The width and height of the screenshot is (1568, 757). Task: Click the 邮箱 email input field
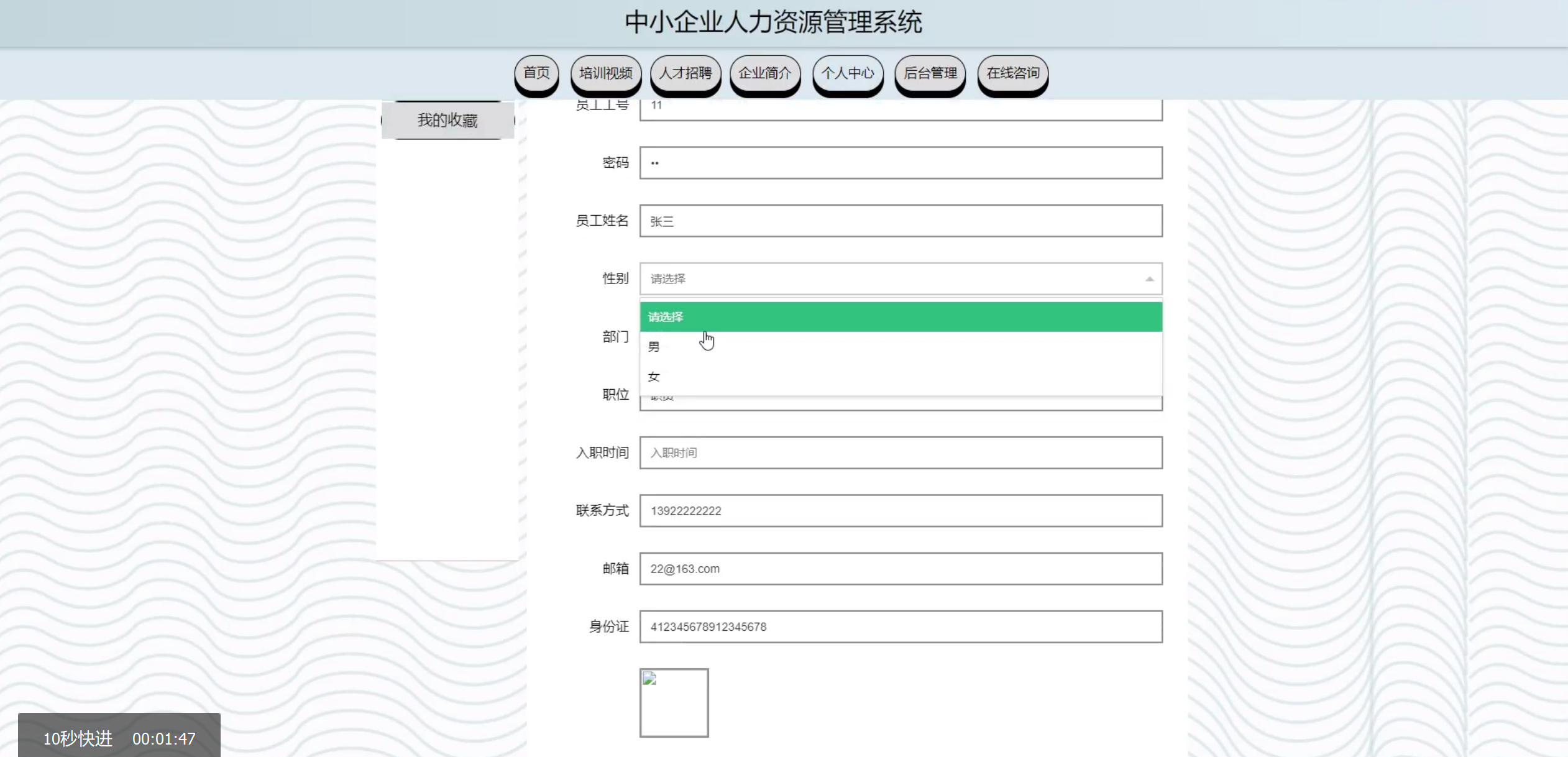point(901,569)
